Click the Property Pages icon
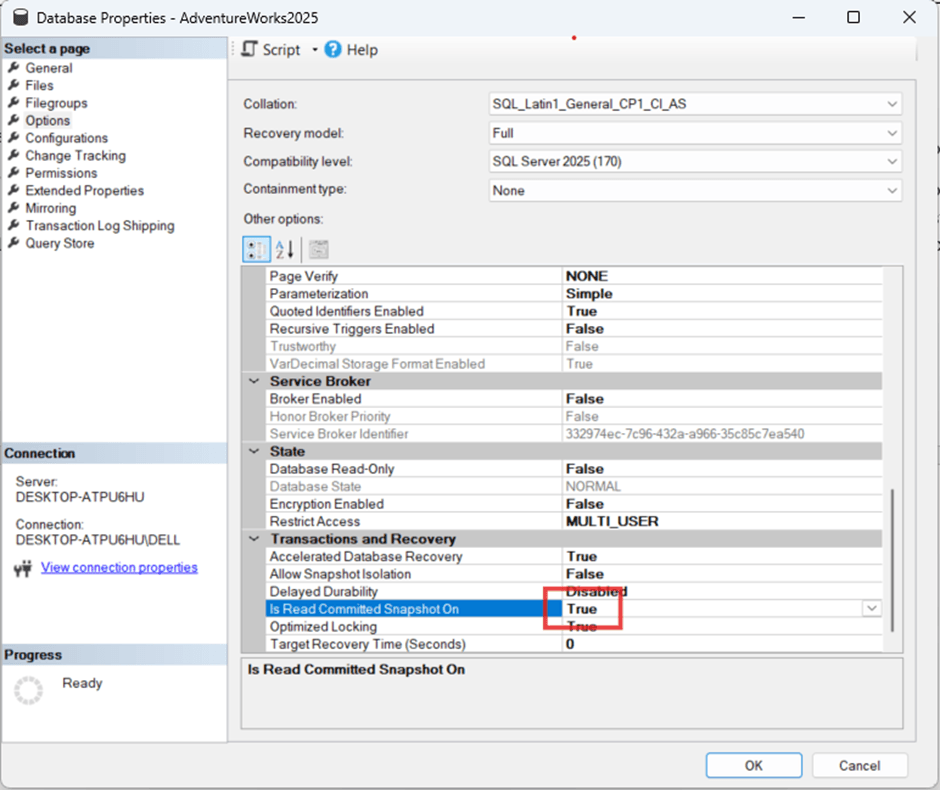 318,249
